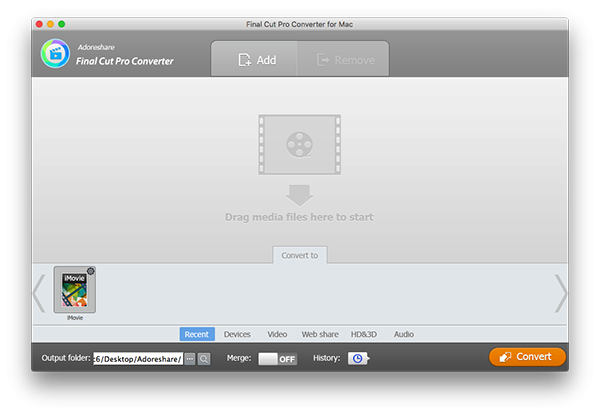The width and height of the screenshot is (600, 416).
Task: Switch to the Audio tab
Action: 404,334
